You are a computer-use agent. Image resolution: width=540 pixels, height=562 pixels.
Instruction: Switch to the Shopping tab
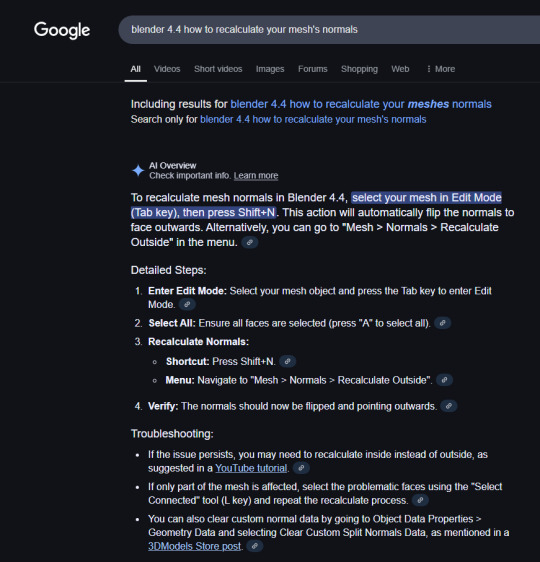tap(359, 69)
